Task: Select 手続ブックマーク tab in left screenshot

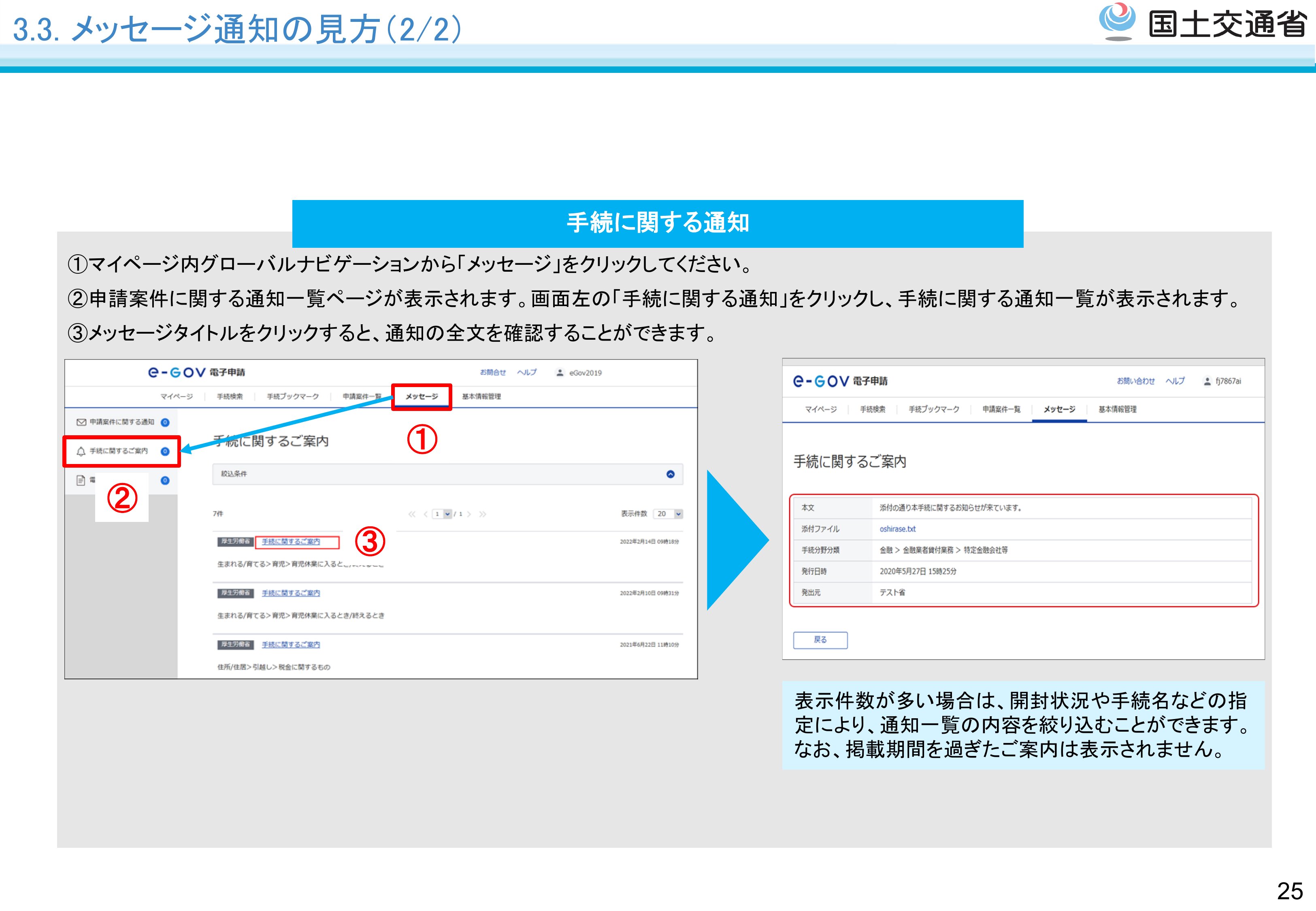Action: point(293,397)
